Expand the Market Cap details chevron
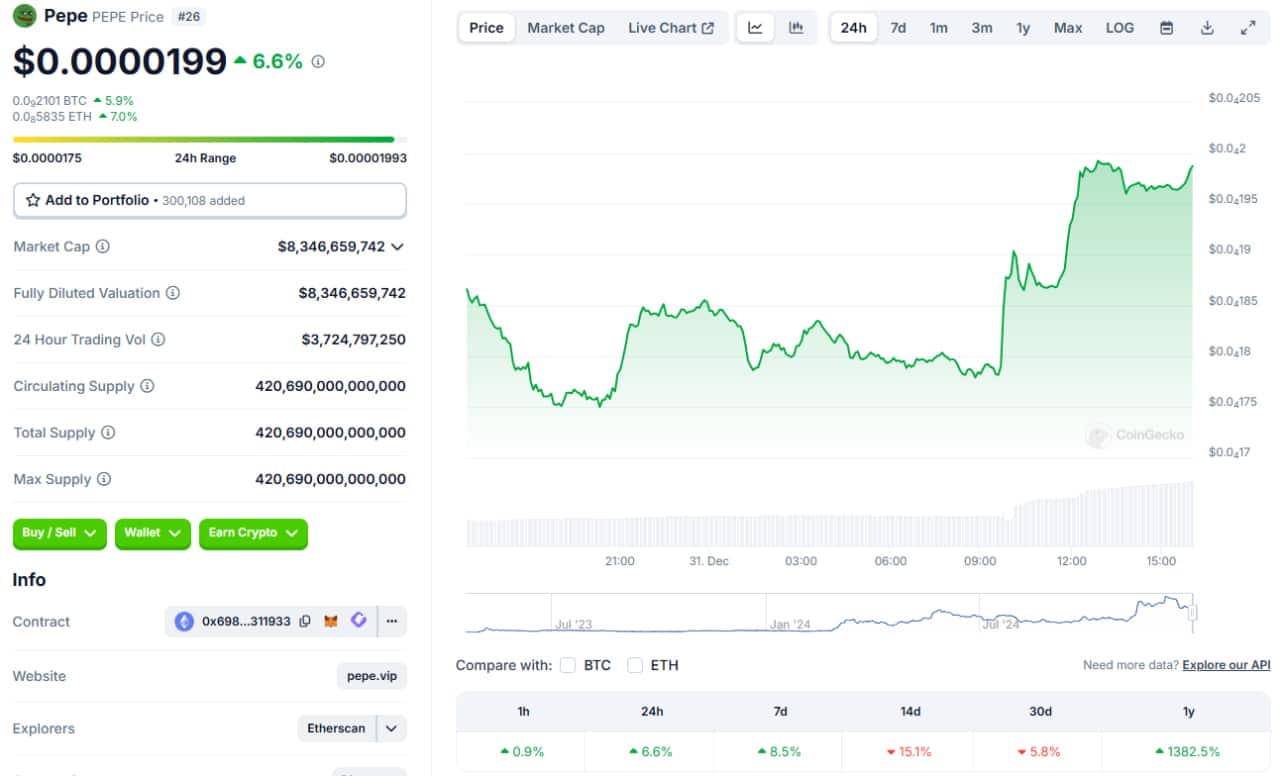The width and height of the screenshot is (1280, 776). 398,247
